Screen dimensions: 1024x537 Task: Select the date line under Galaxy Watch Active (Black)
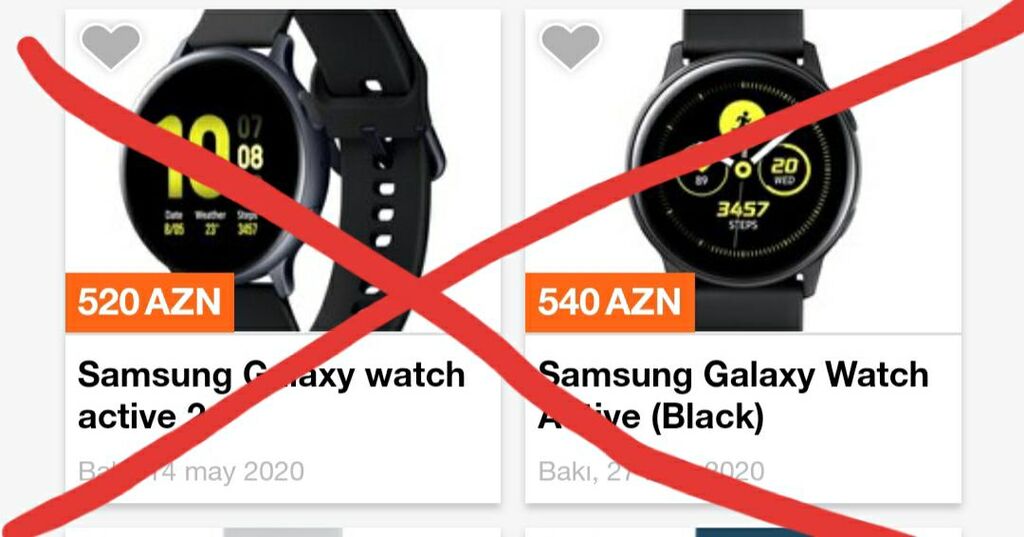click(651, 471)
